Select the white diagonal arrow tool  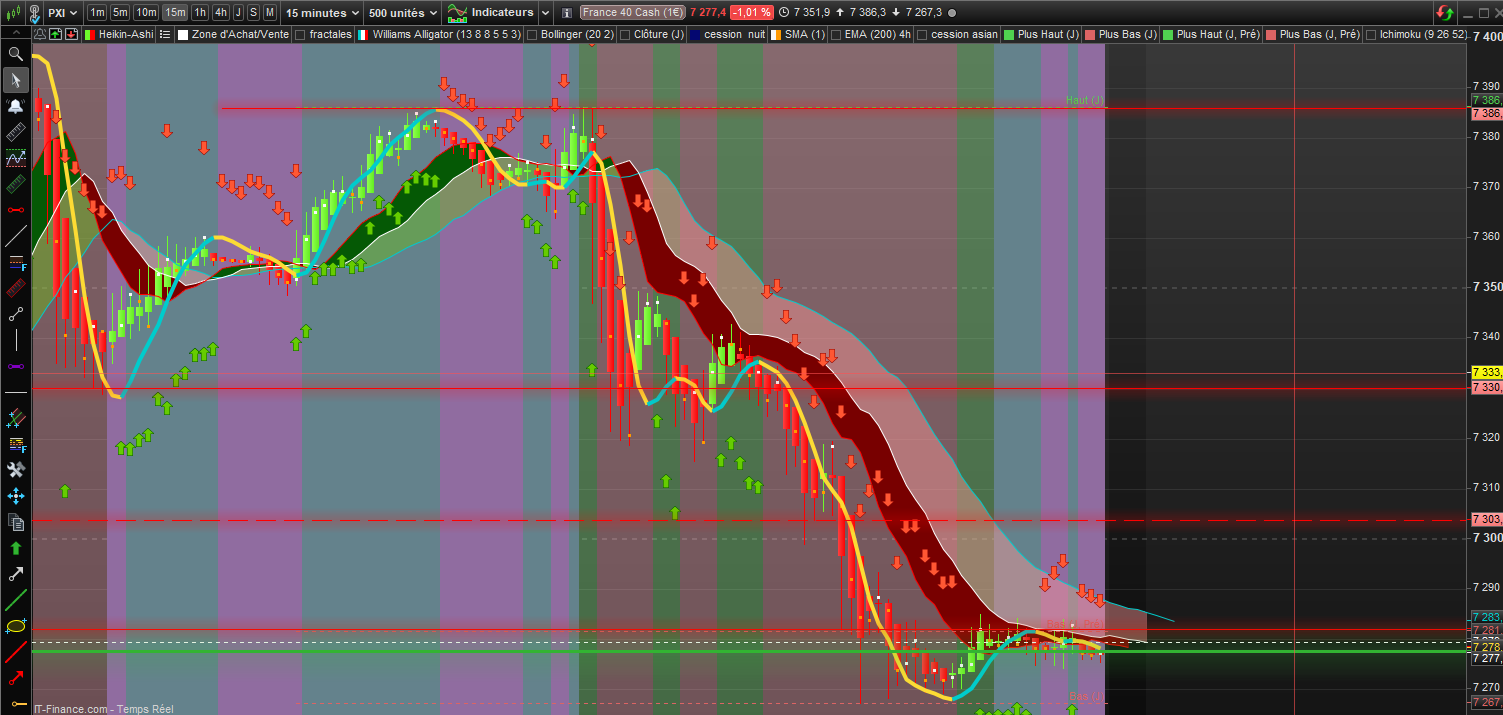tap(15, 574)
